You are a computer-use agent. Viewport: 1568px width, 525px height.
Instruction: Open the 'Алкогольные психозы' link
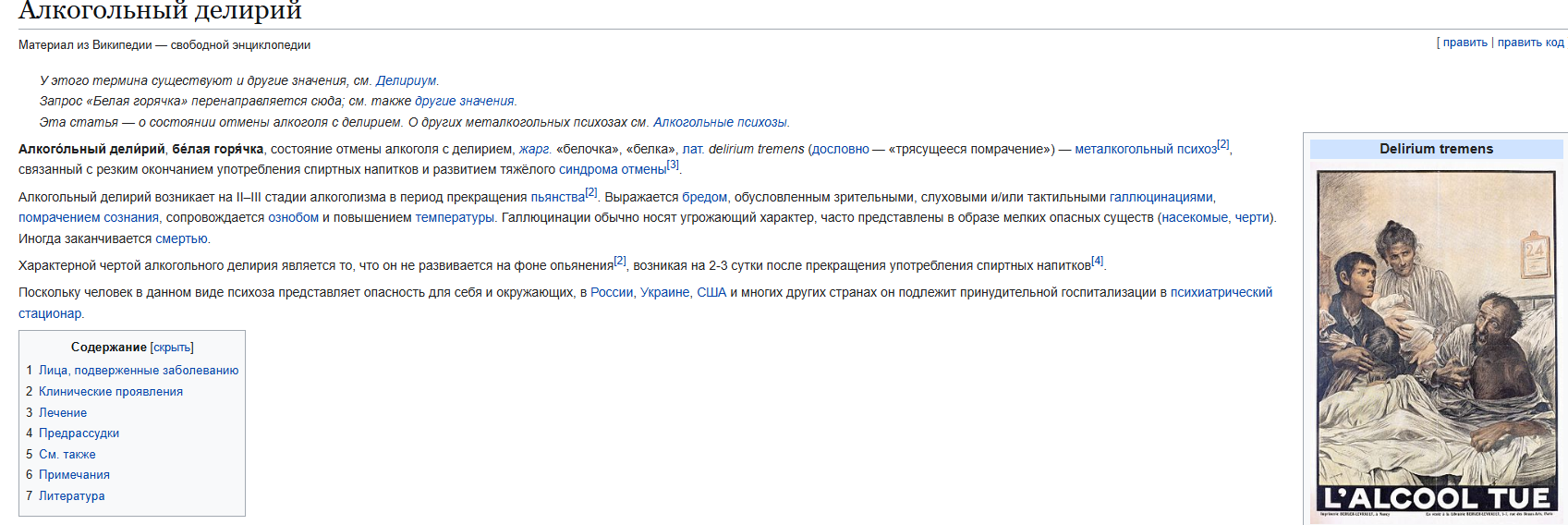tap(720, 123)
